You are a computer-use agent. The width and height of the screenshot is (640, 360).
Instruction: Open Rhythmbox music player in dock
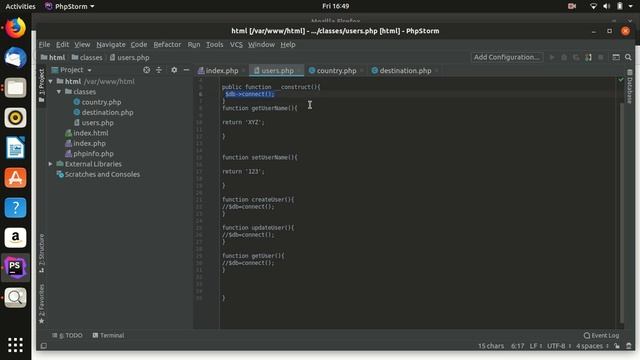click(16, 118)
